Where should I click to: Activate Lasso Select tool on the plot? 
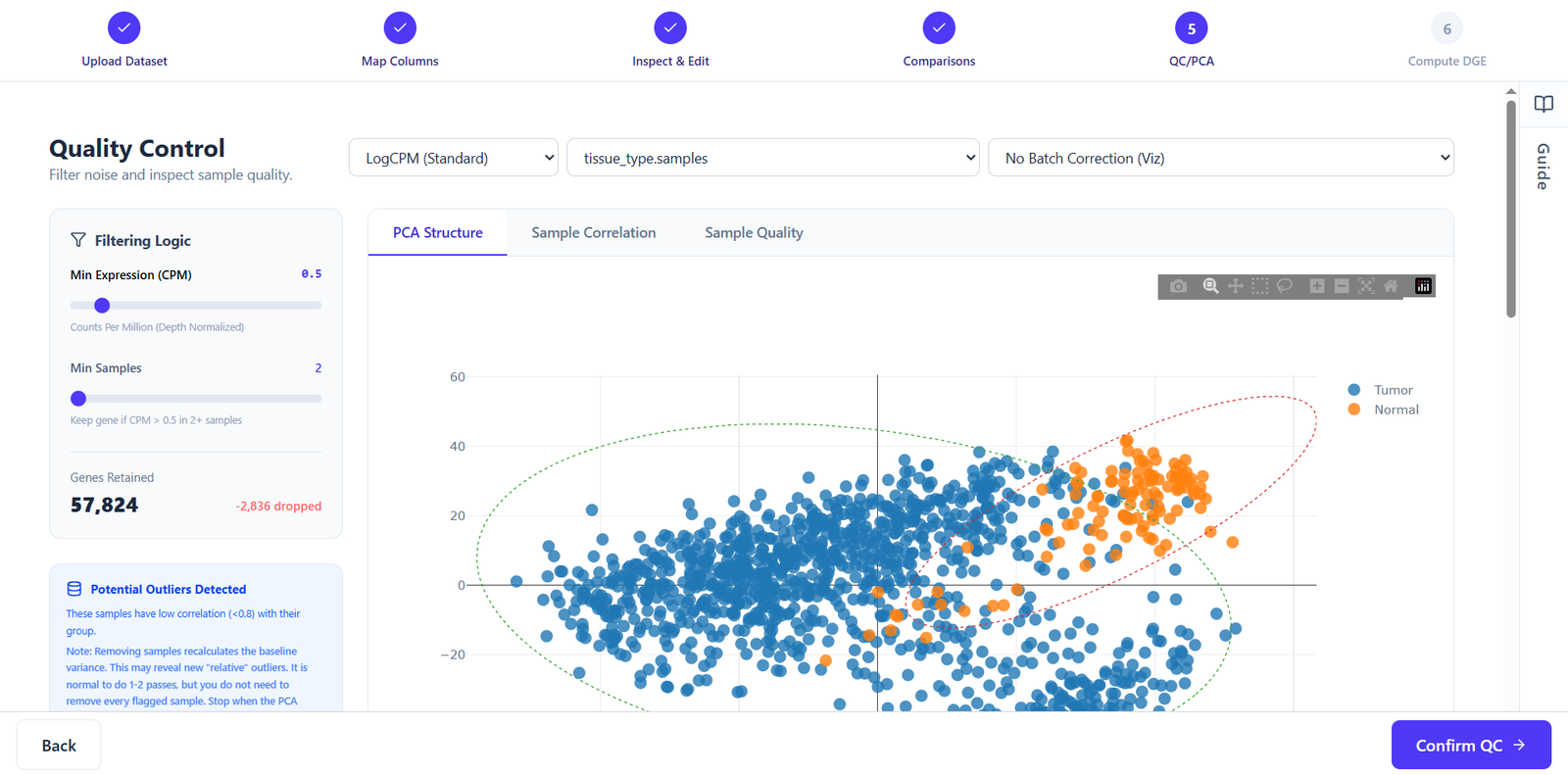point(1285,286)
